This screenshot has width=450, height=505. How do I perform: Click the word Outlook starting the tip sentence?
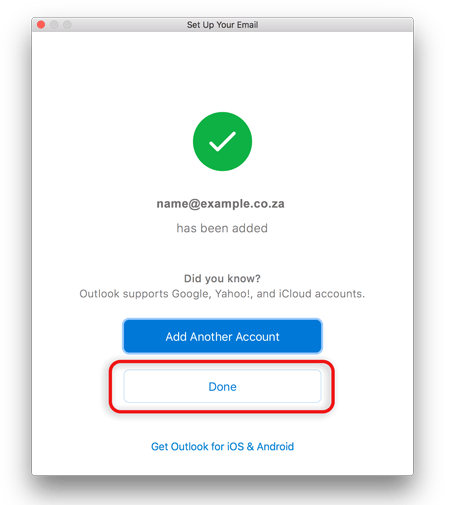[x=99, y=294]
